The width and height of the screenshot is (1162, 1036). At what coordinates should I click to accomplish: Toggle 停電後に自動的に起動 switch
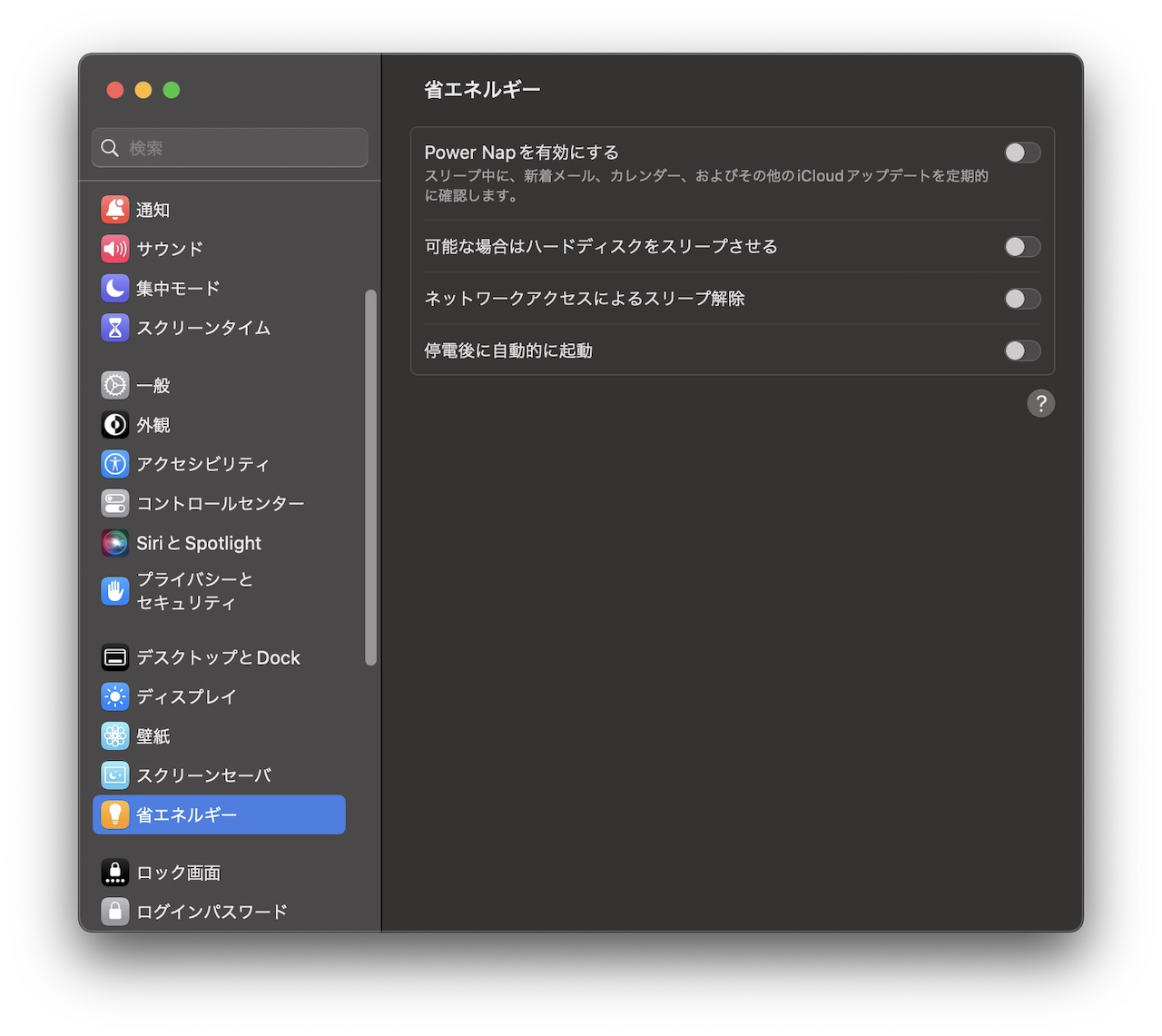pyautogui.click(x=1022, y=350)
